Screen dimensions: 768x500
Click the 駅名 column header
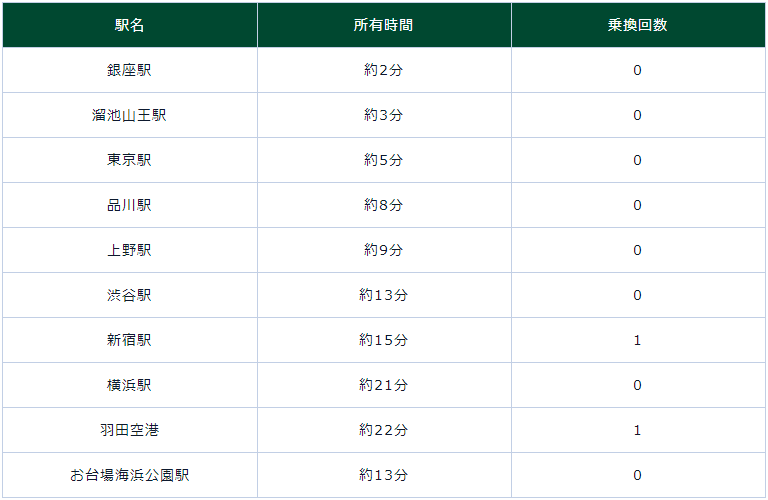pyautogui.click(x=129, y=25)
